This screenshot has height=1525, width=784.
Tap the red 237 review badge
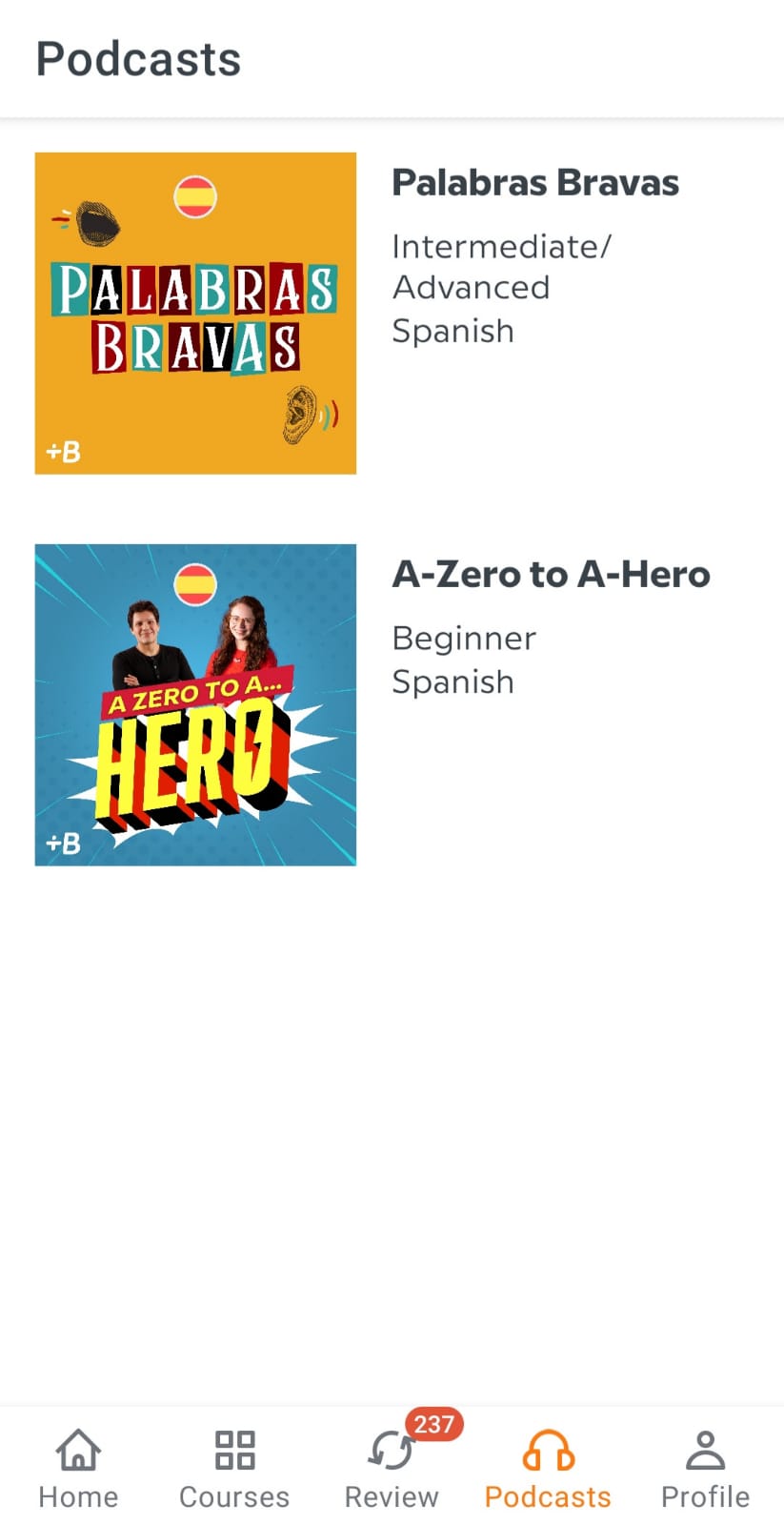(433, 1424)
